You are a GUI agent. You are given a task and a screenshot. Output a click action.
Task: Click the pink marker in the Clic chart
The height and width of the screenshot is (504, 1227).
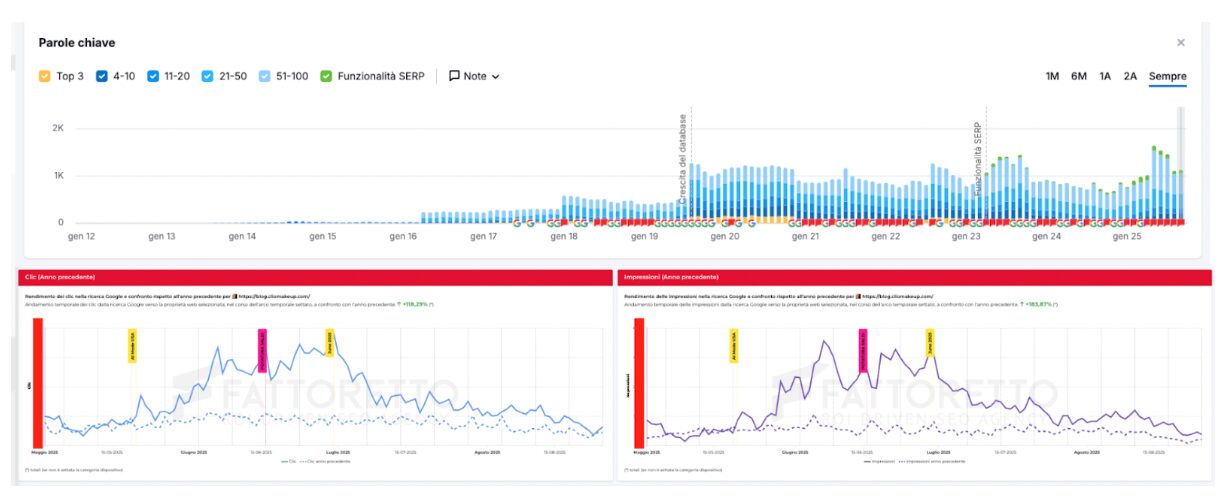click(x=263, y=349)
